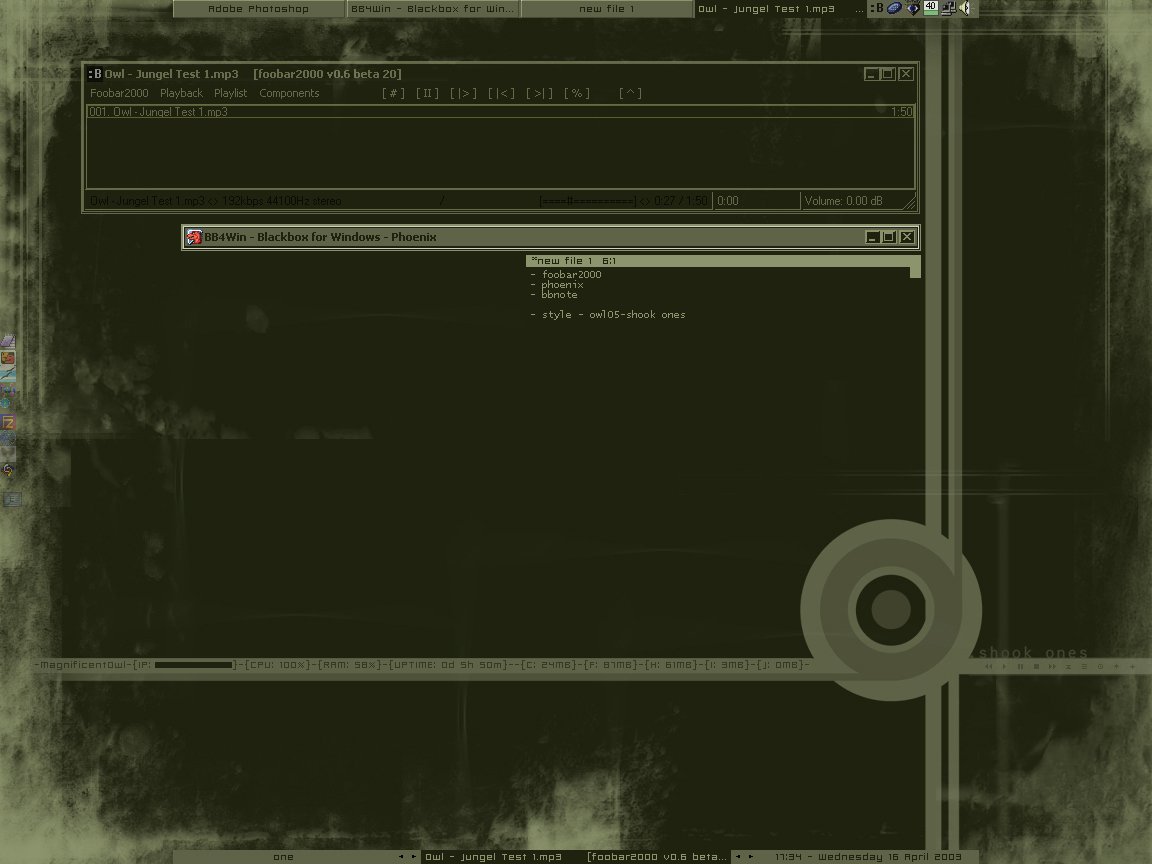Click the BBNote scrollbar thumb
Image resolution: width=1152 pixels, height=864 pixels.
tap(915, 272)
